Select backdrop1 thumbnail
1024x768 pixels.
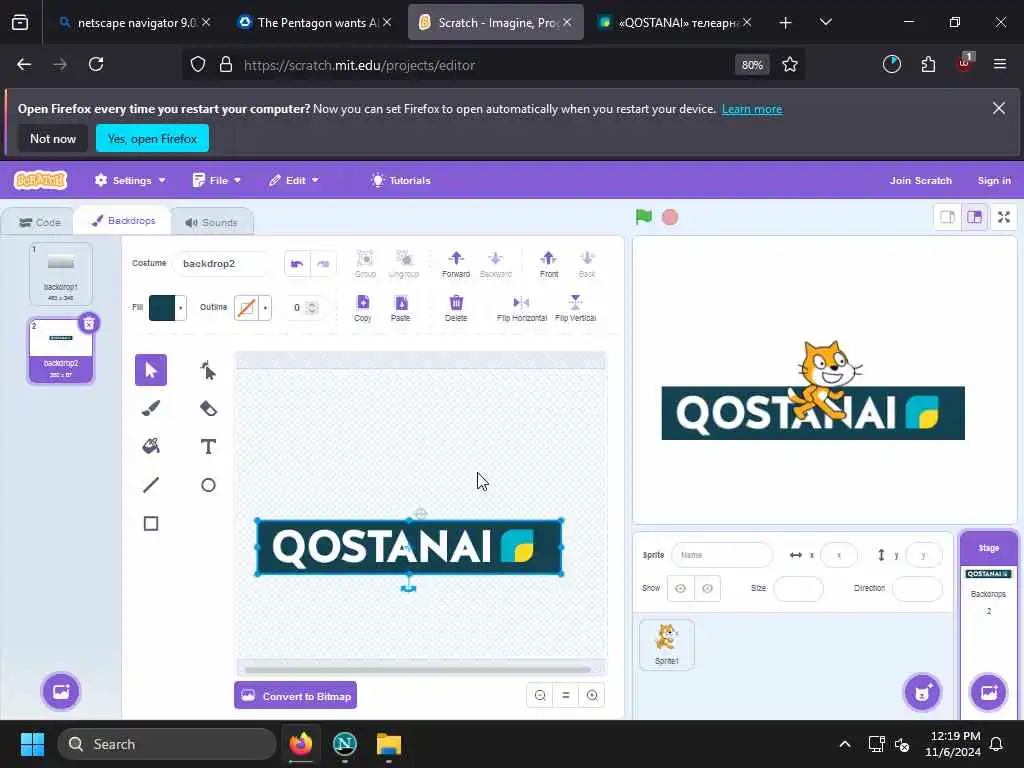click(61, 274)
